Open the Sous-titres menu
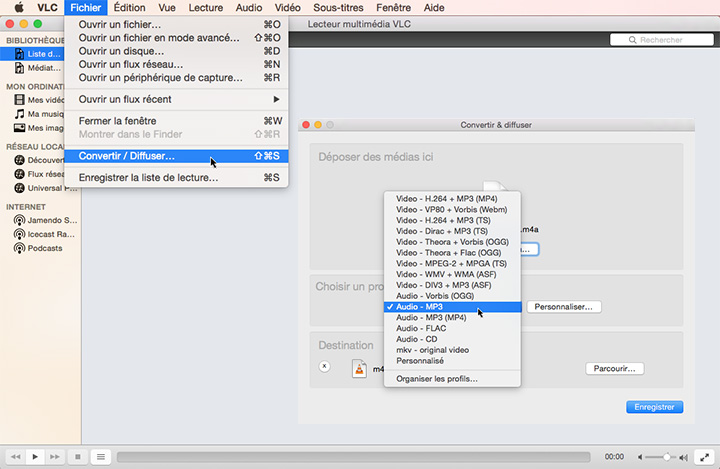This screenshot has width=720, height=469. (x=338, y=7)
